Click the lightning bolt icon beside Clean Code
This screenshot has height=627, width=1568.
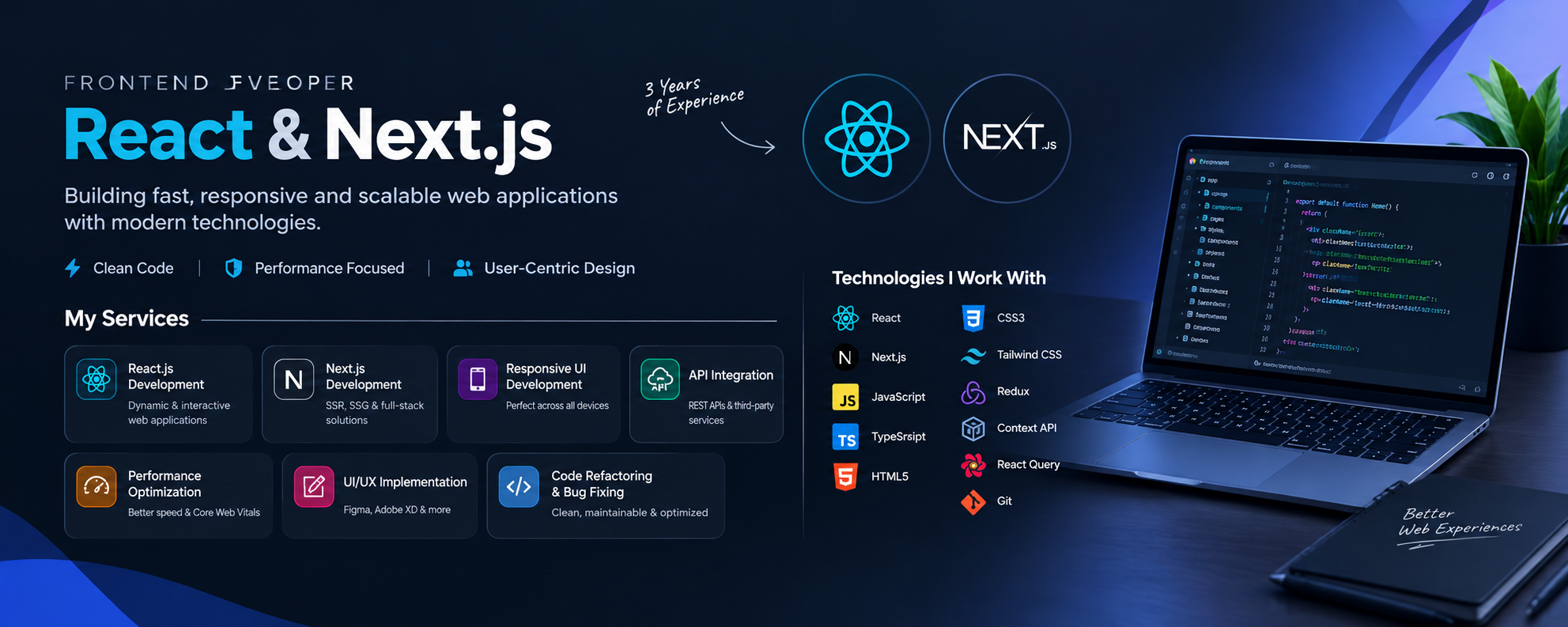point(73,268)
